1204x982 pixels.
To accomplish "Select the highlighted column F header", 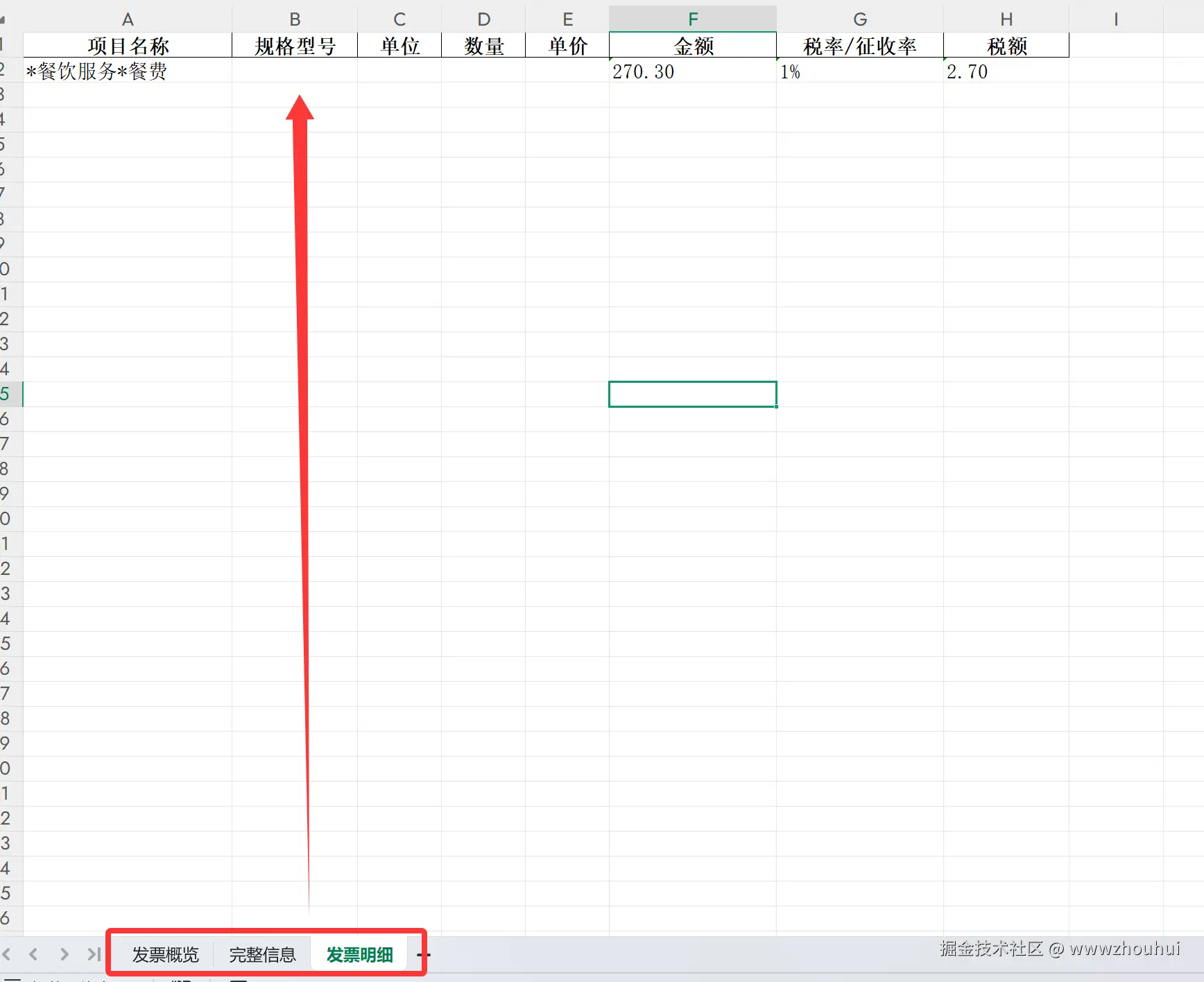I will point(693,19).
